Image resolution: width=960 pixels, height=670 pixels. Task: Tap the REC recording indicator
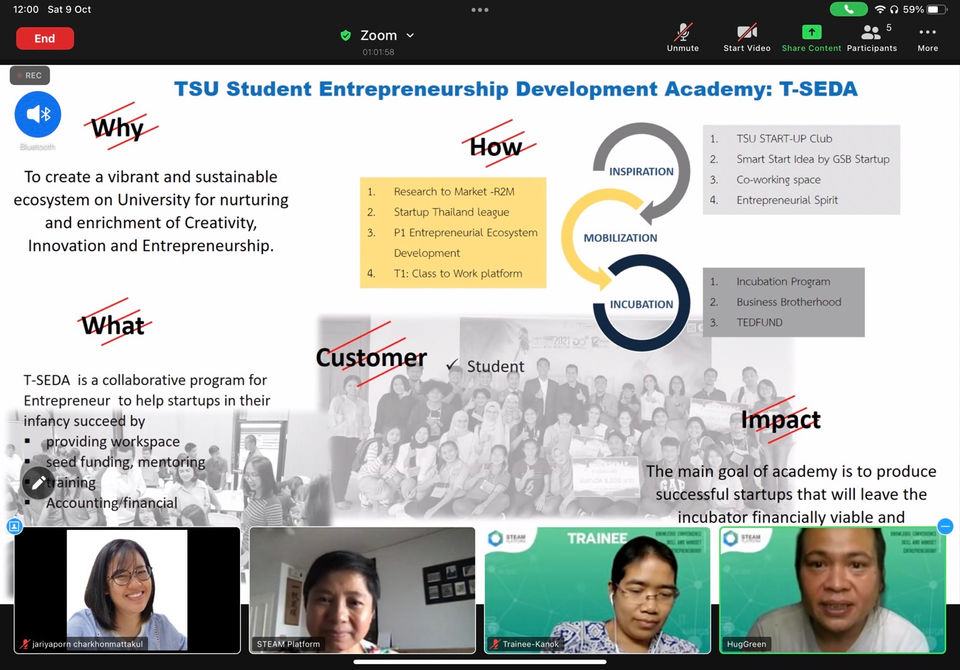pos(29,75)
